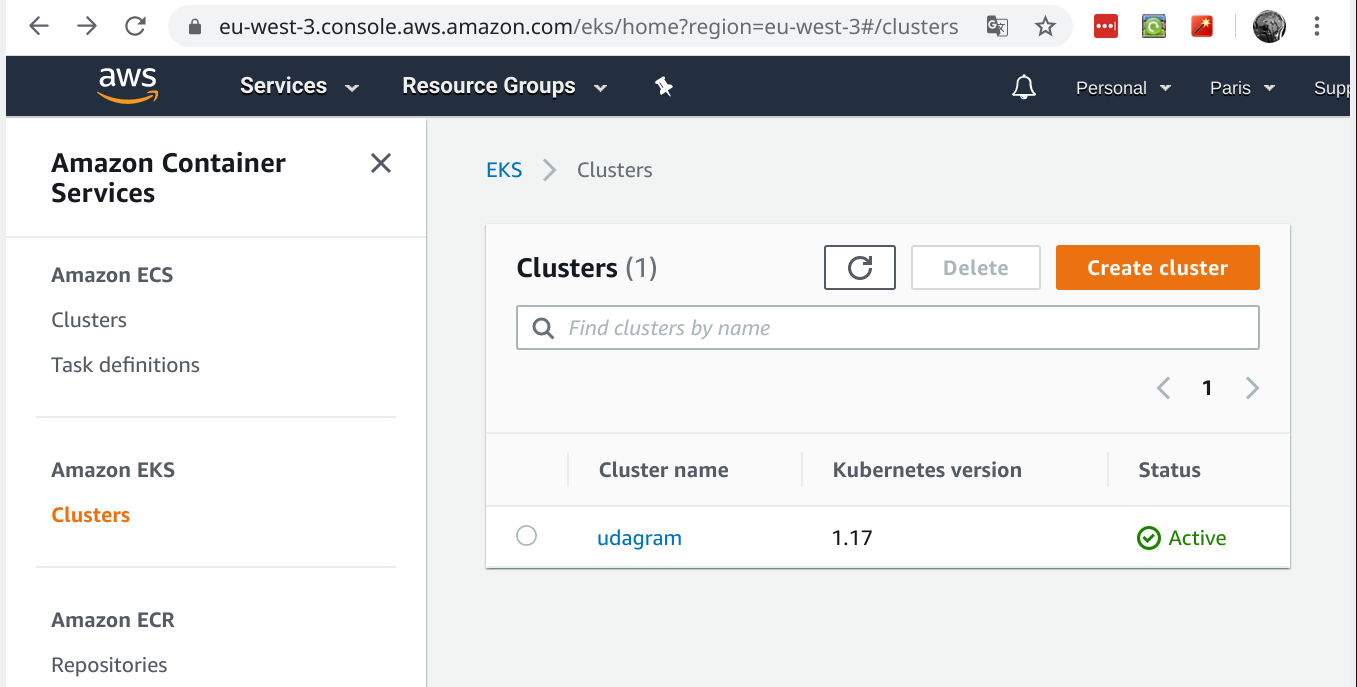Click the 1.17 Kubernetes version cell
The width and height of the screenshot is (1357, 687).
tap(852, 538)
